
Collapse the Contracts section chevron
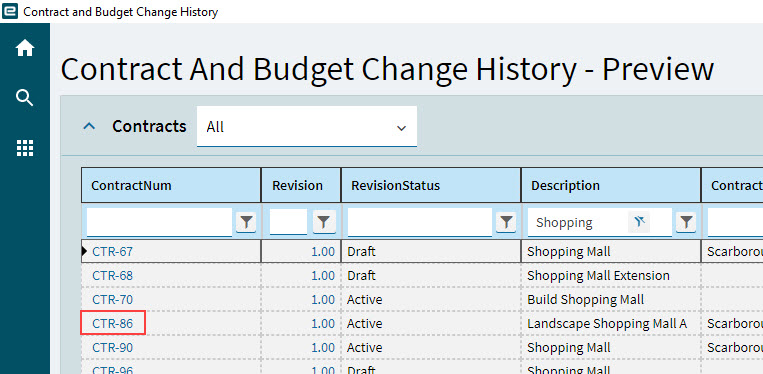coord(89,126)
